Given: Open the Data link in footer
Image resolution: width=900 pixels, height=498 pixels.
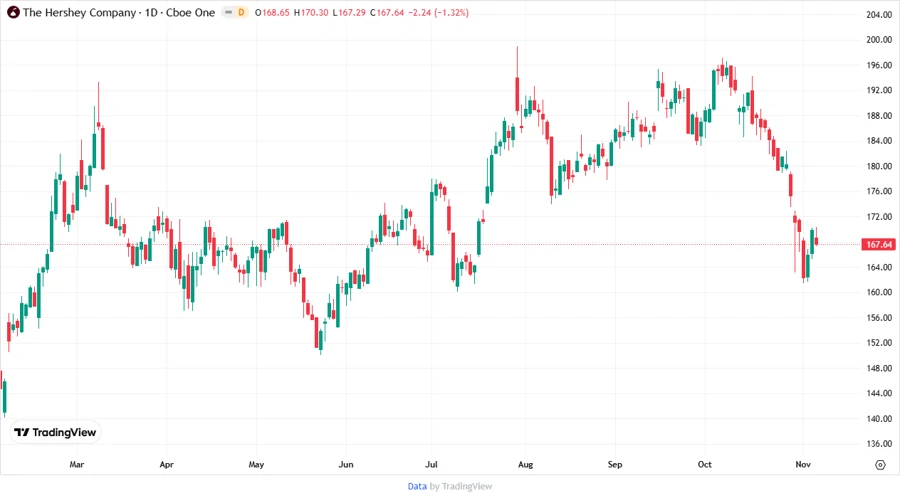Looking at the screenshot, I should (x=417, y=487).
